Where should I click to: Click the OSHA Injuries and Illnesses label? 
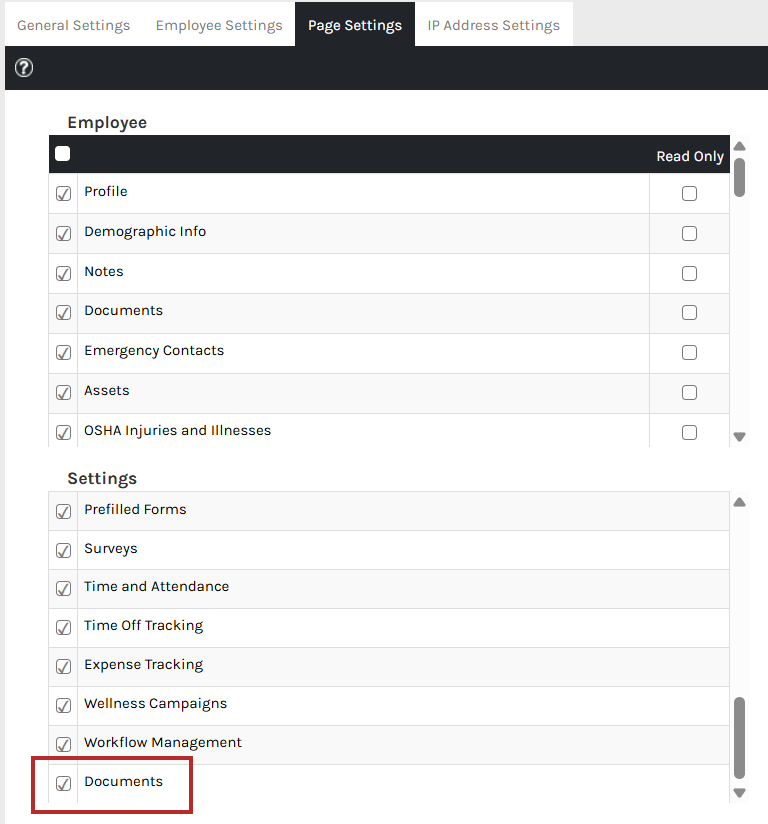pyautogui.click(x=178, y=430)
